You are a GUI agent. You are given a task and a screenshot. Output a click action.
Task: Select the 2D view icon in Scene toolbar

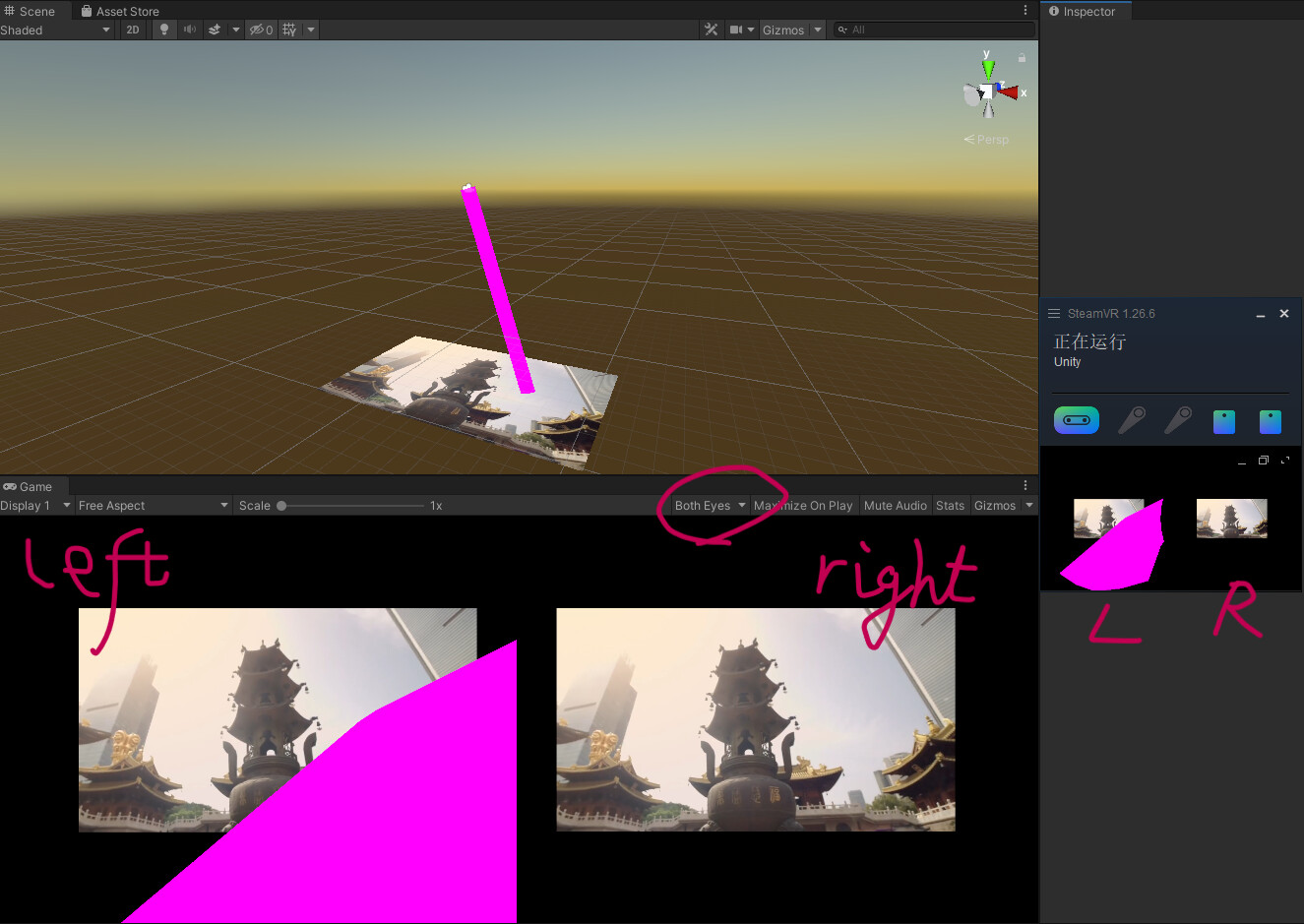pos(133,30)
